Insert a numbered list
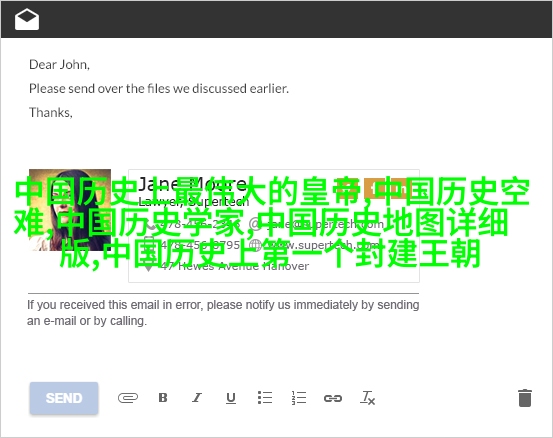This screenshot has height=438, width=553. point(299,398)
